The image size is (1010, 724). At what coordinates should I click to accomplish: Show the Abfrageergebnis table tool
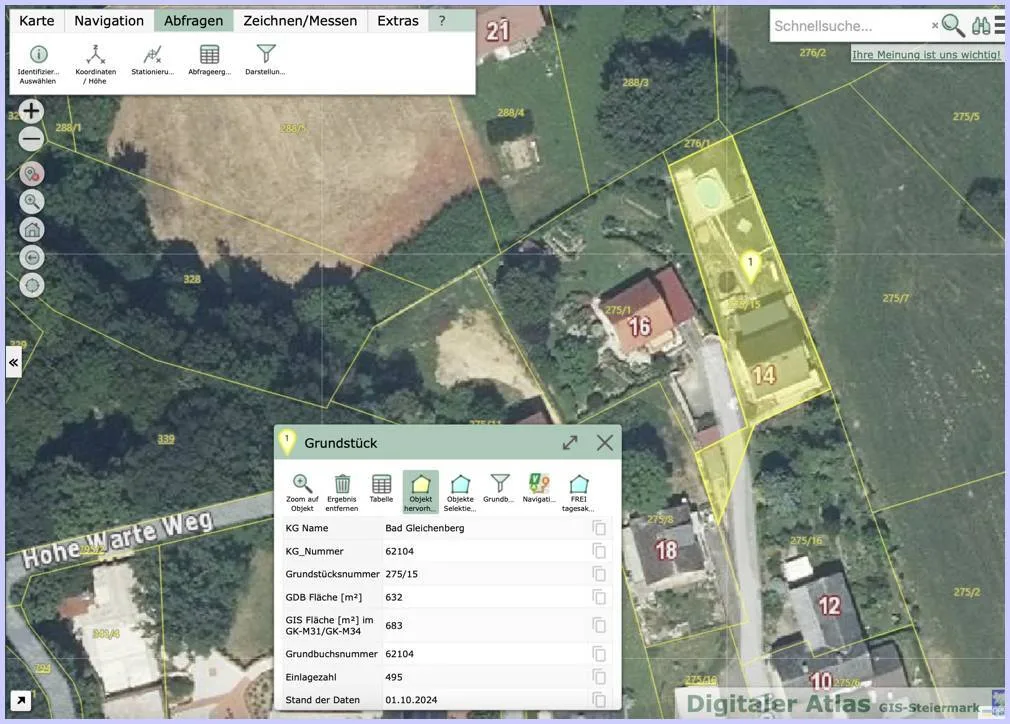coord(209,61)
